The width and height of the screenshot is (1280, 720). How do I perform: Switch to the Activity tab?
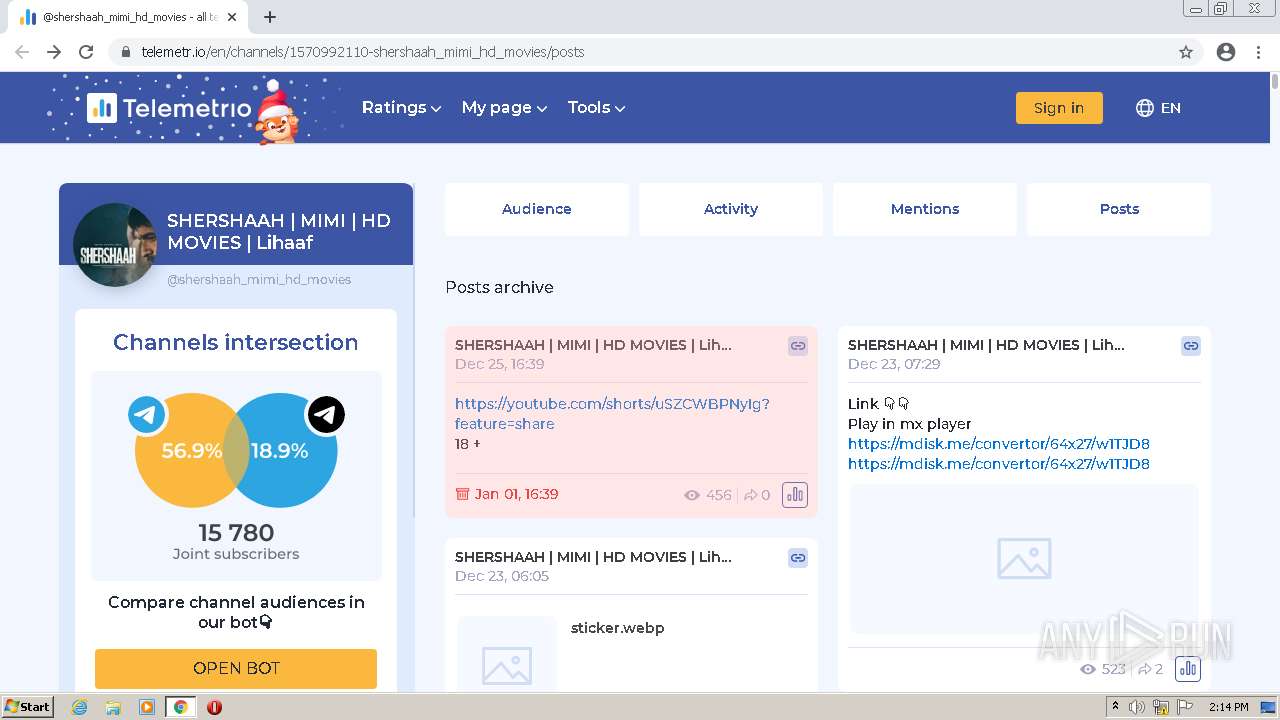point(731,209)
